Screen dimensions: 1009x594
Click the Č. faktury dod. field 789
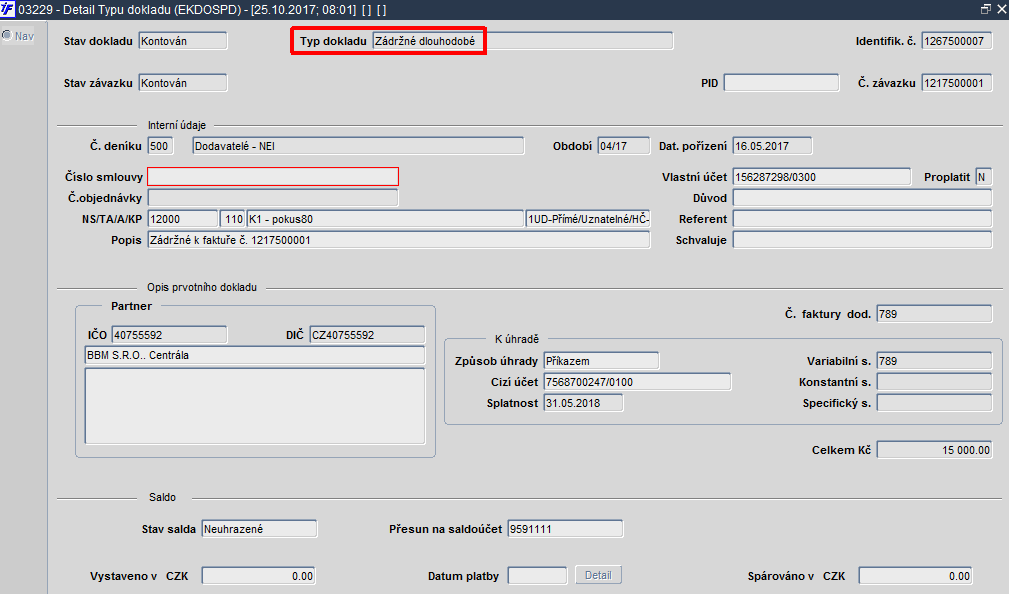(x=934, y=314)
